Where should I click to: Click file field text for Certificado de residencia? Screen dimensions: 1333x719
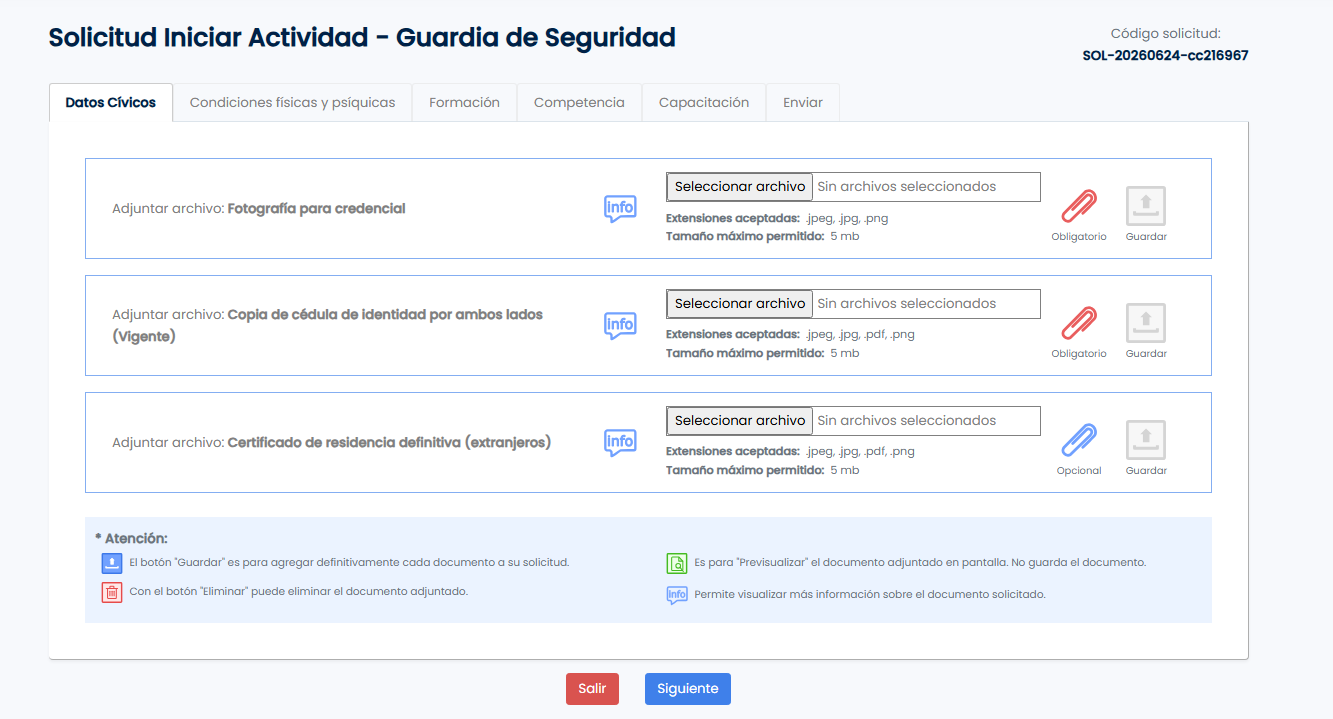point(907,421)
